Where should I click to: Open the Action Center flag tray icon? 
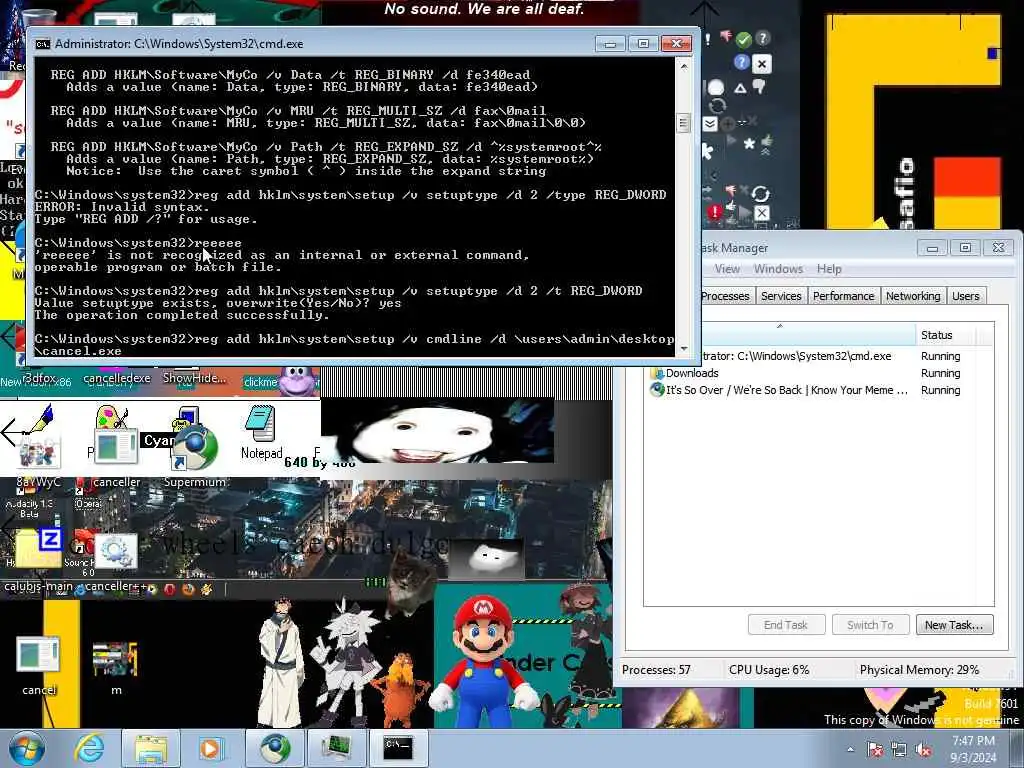874,749
